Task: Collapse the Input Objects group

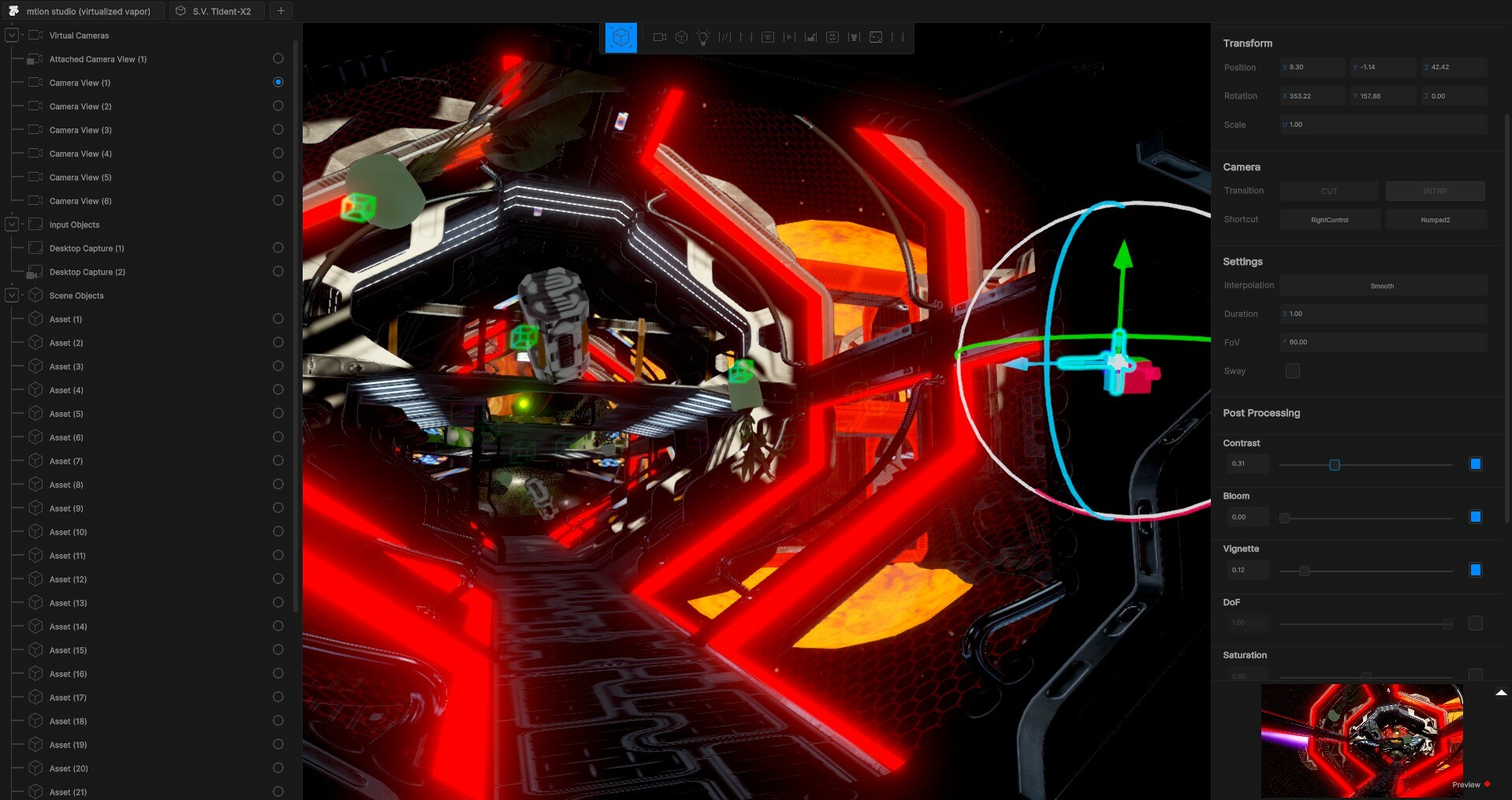Action: tap(12, 225)
